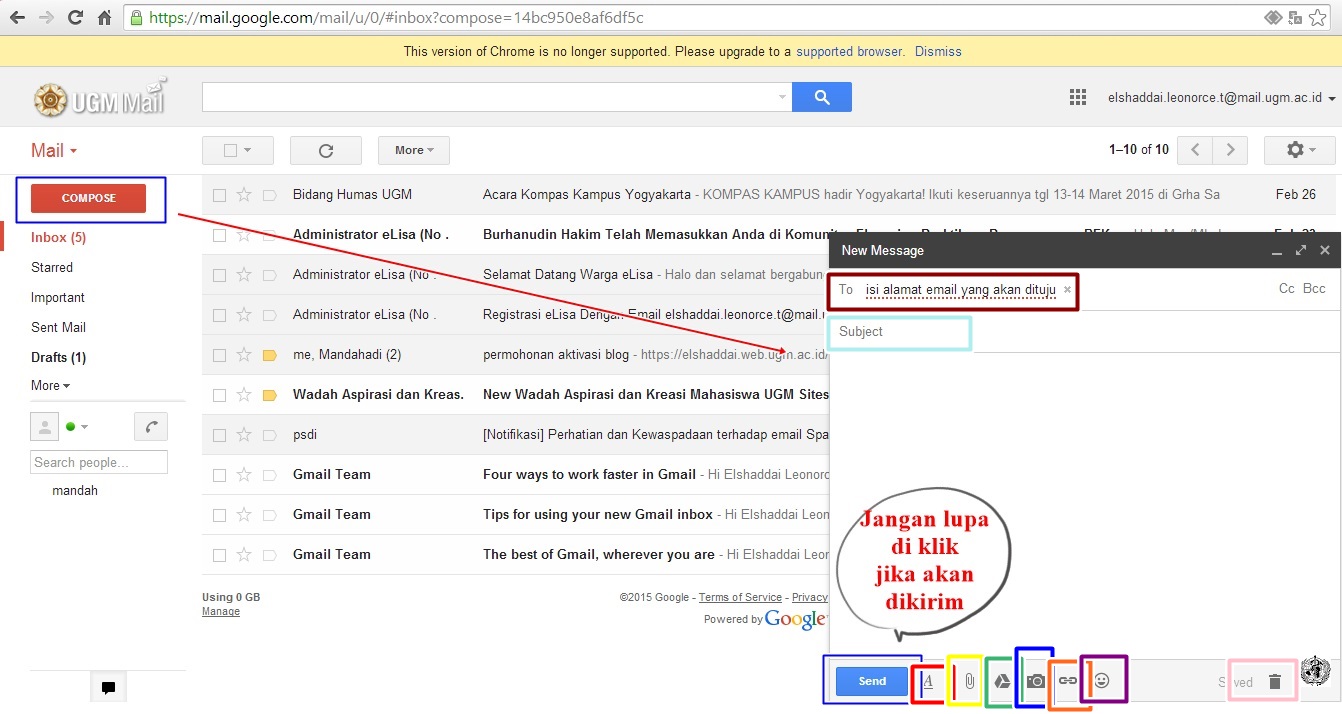Click the browser Forward arrow
Viewport: 1342px width, 714px height.
click(46, 17)
